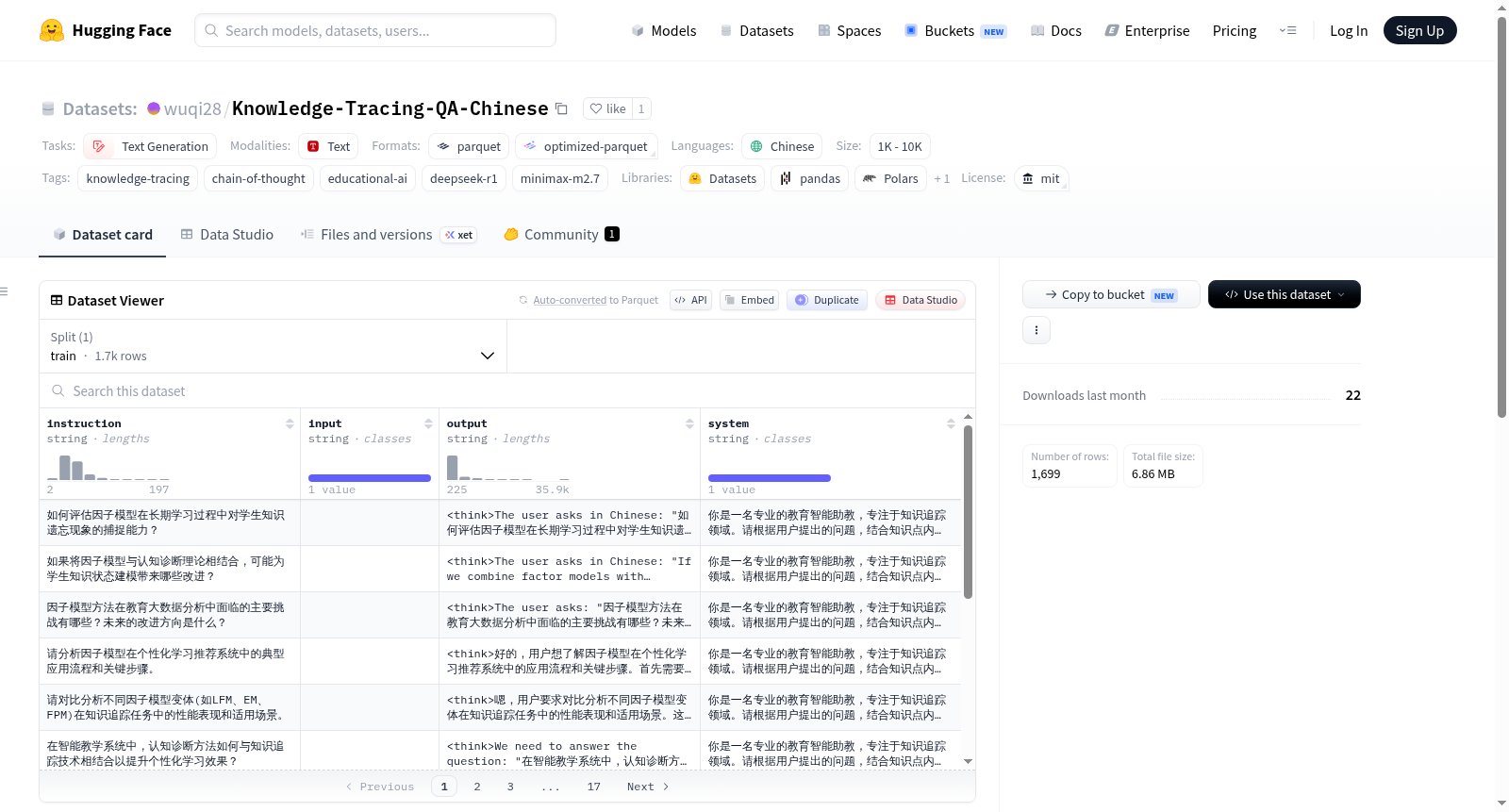This screenshot has width=1509, height=812.
Task: Click the wuqi28 user avatar
Action: pyautogui.click(x=154, y=108)
